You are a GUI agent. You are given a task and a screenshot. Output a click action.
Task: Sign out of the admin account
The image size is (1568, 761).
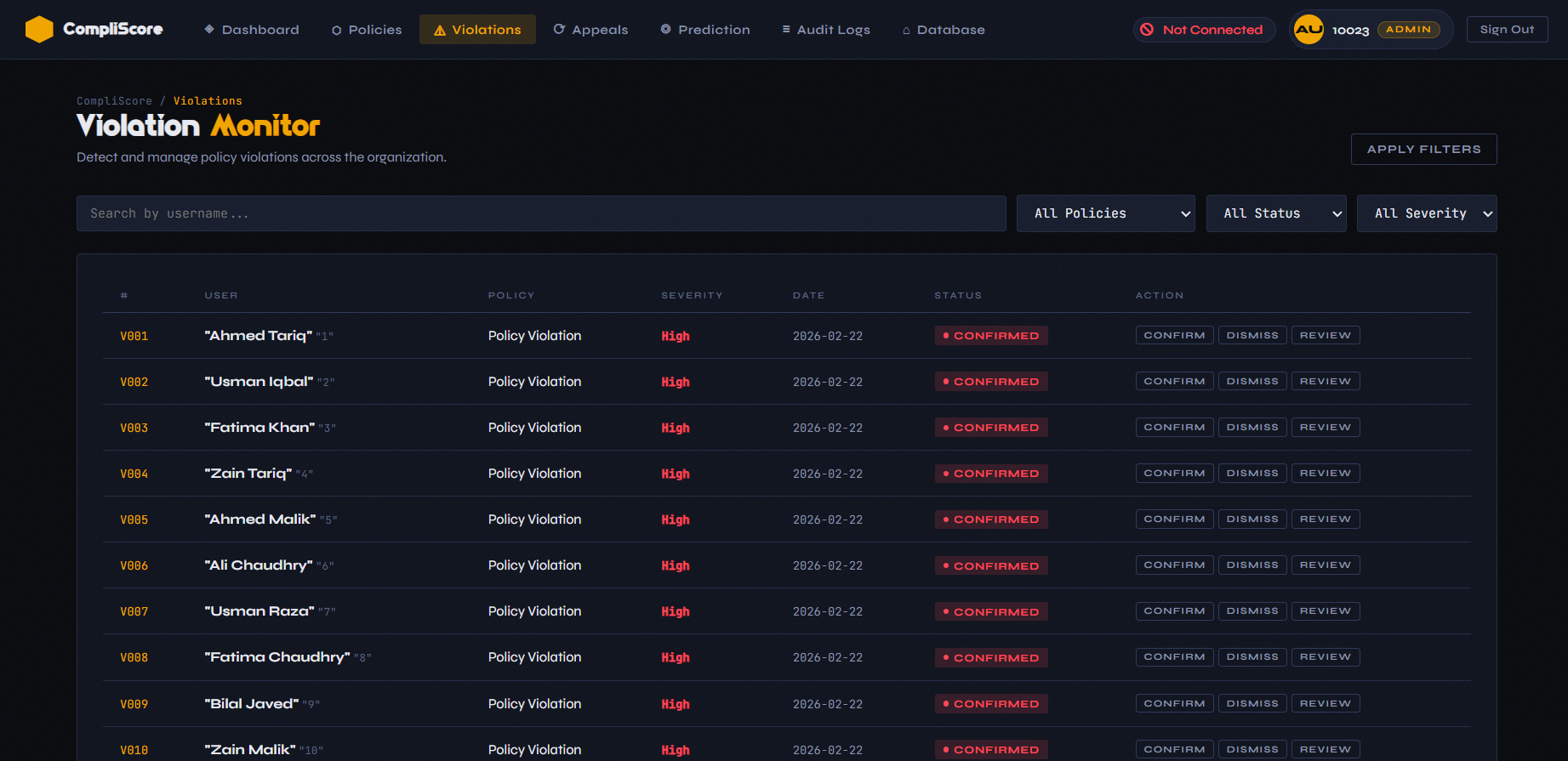pos(1507,30)
